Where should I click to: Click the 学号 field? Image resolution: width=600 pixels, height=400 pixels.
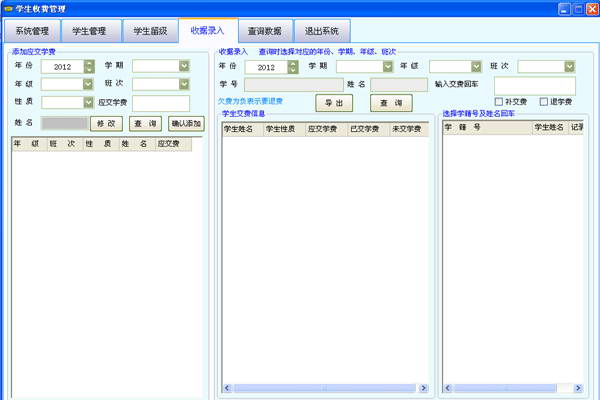pos(294,85)
